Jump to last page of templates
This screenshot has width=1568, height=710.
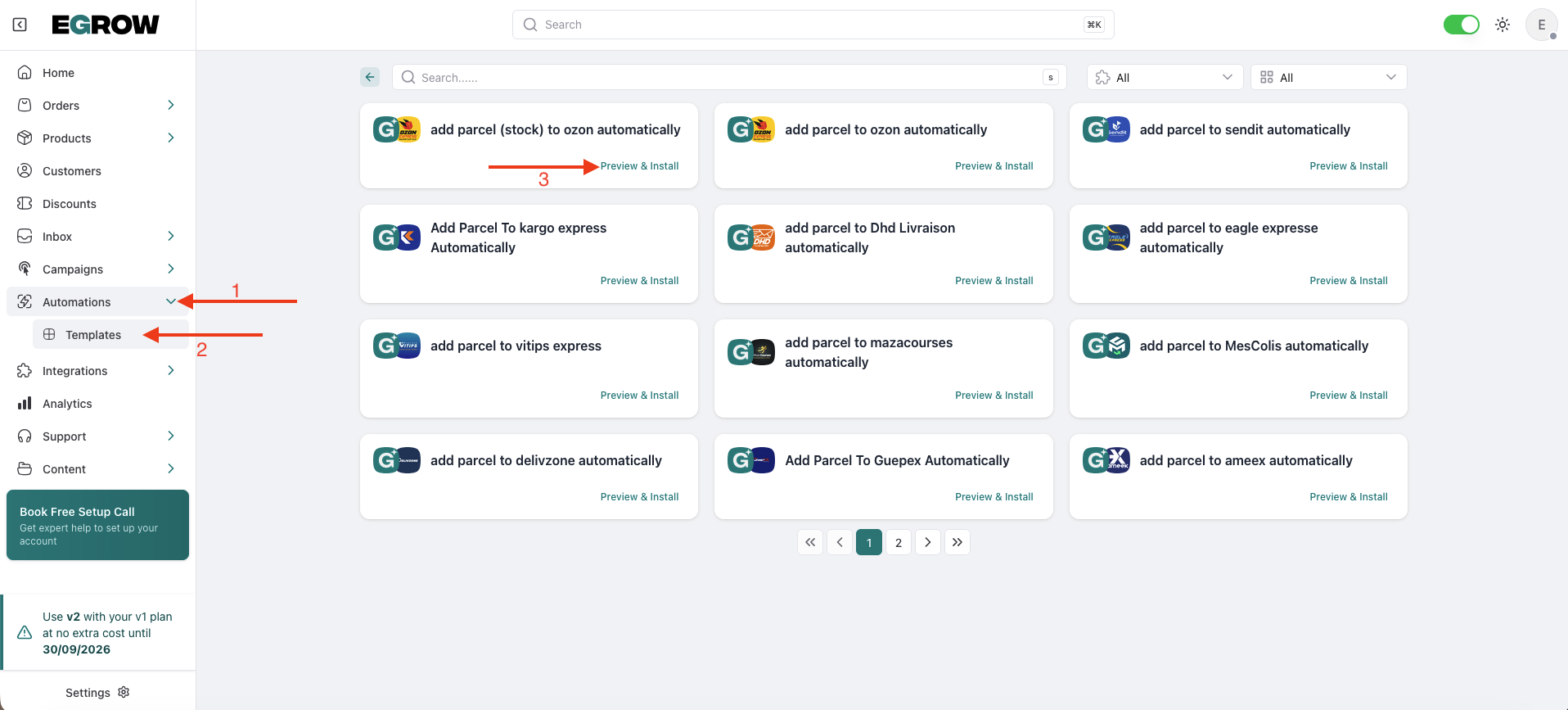[x=957, y=542]
